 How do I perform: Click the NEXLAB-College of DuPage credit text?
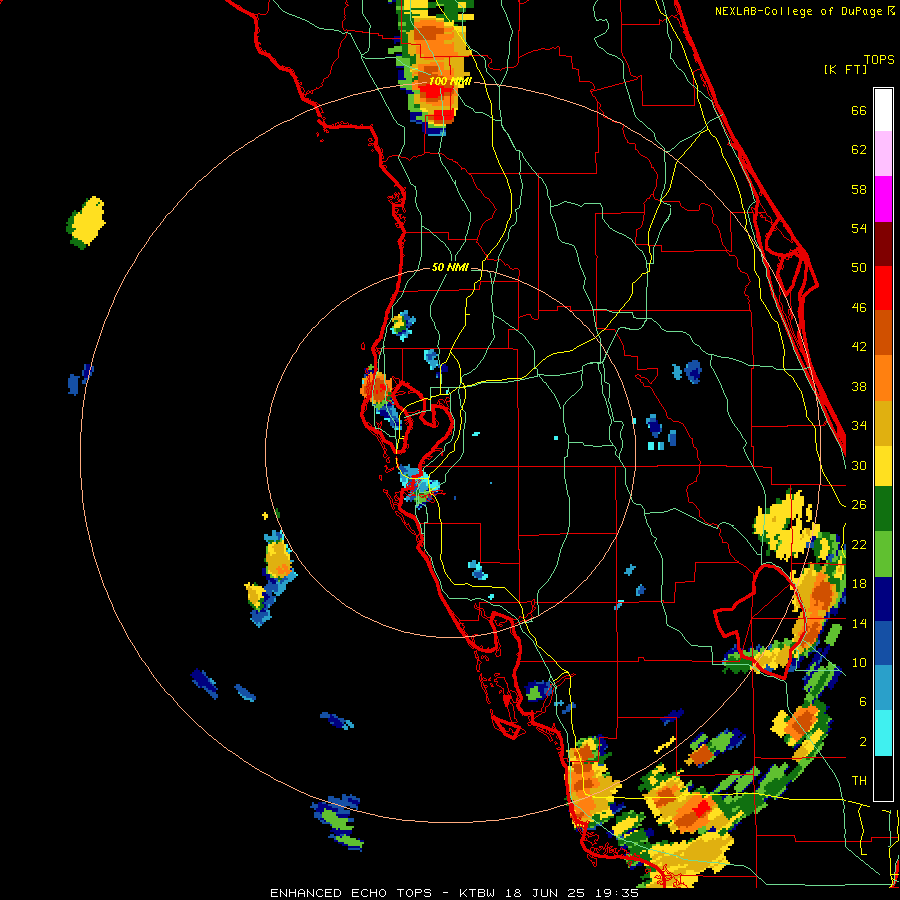pos(804,11)
